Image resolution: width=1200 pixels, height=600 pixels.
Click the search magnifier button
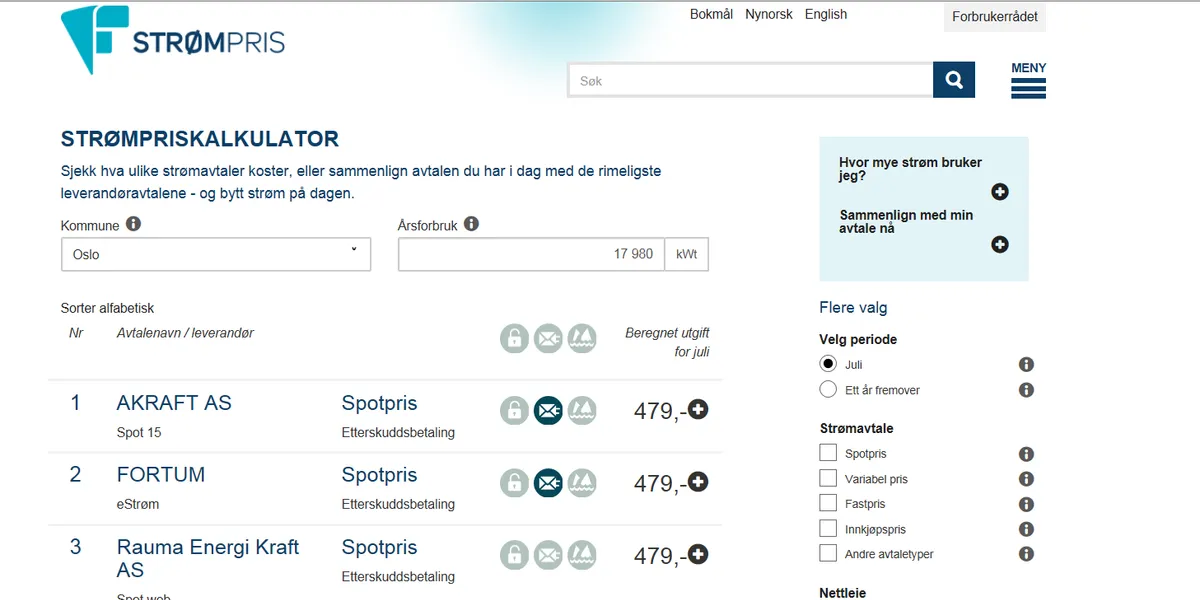tap(954, 80)
